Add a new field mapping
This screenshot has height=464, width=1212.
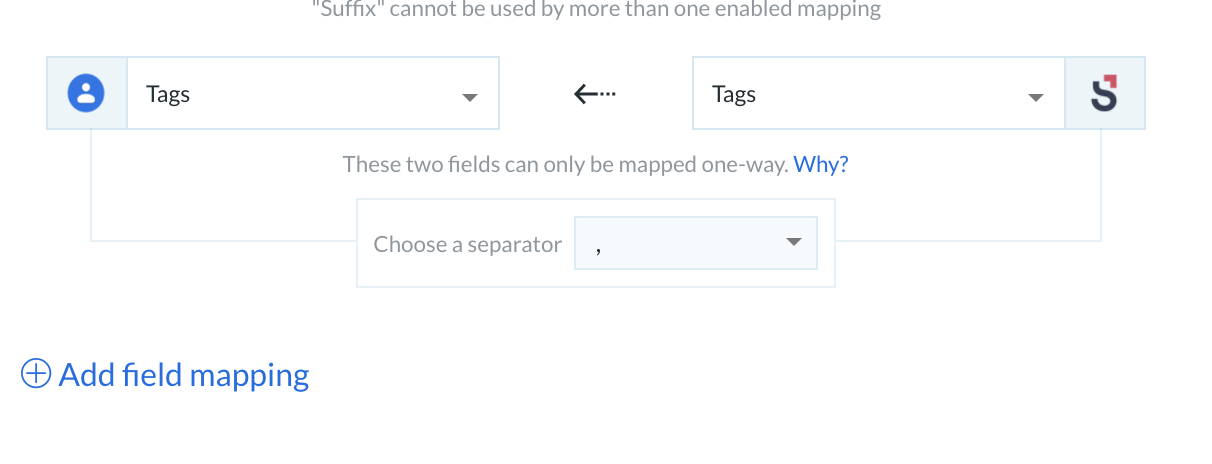165,374
